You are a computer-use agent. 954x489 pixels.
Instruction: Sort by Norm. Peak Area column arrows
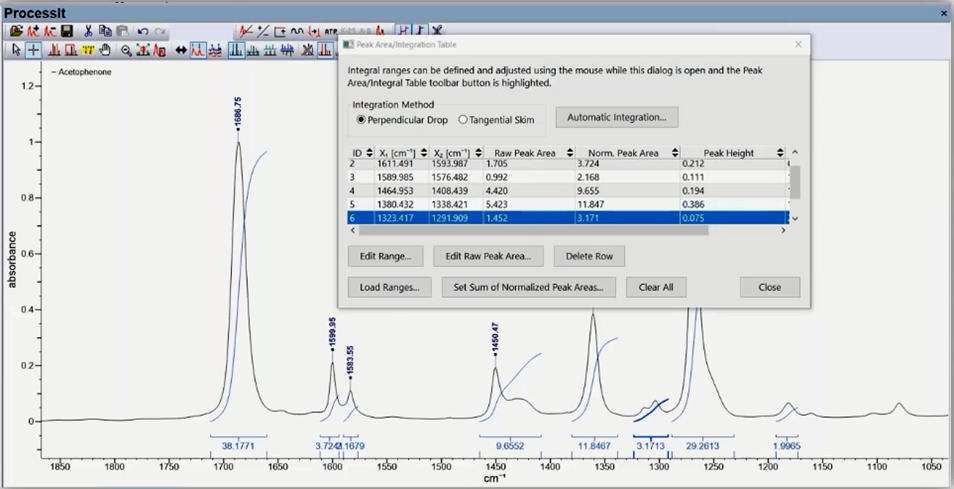[x=675, y=153]
